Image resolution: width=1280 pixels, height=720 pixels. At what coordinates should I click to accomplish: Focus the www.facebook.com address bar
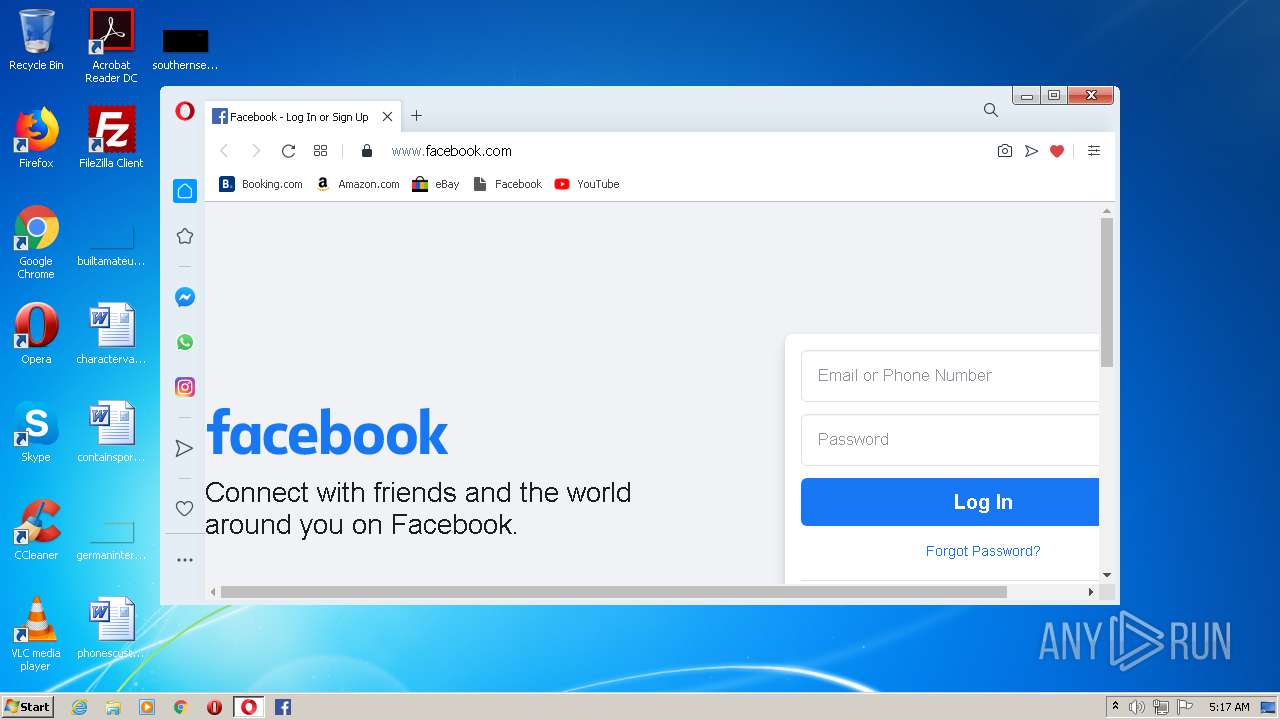pyautogui.click(x=451, y=151)
